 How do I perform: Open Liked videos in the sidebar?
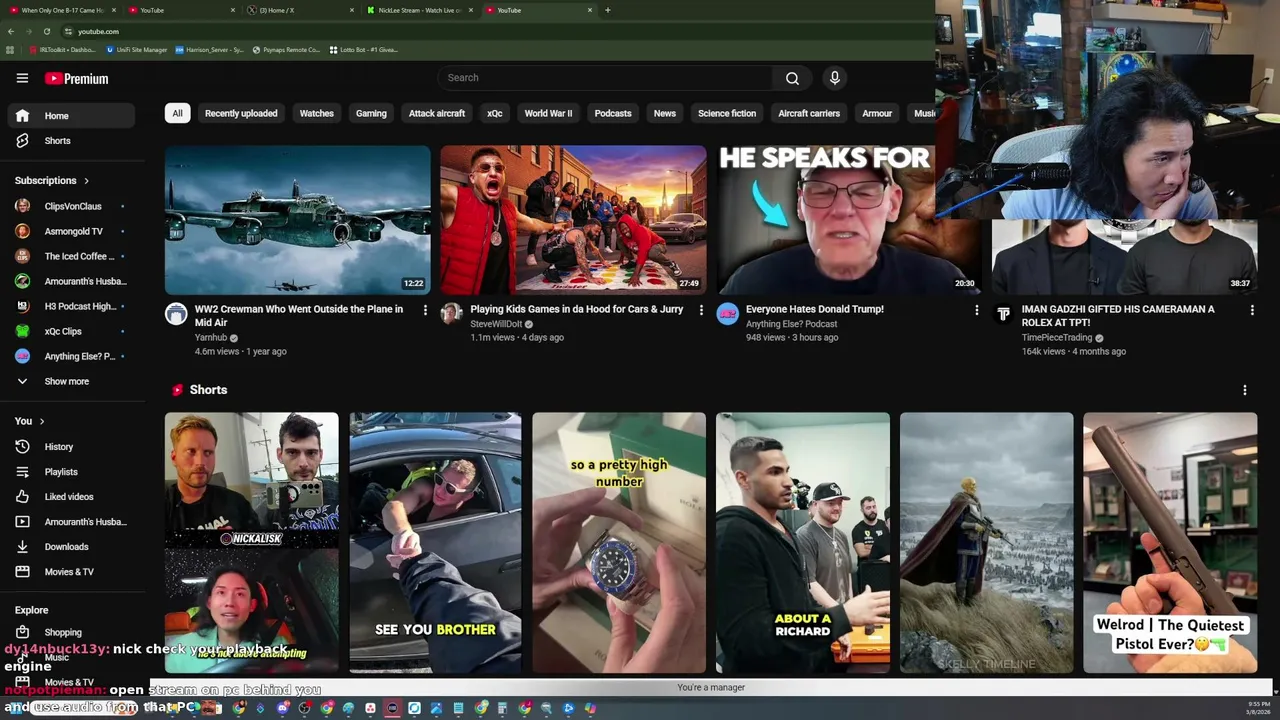(x=70, y=497)
